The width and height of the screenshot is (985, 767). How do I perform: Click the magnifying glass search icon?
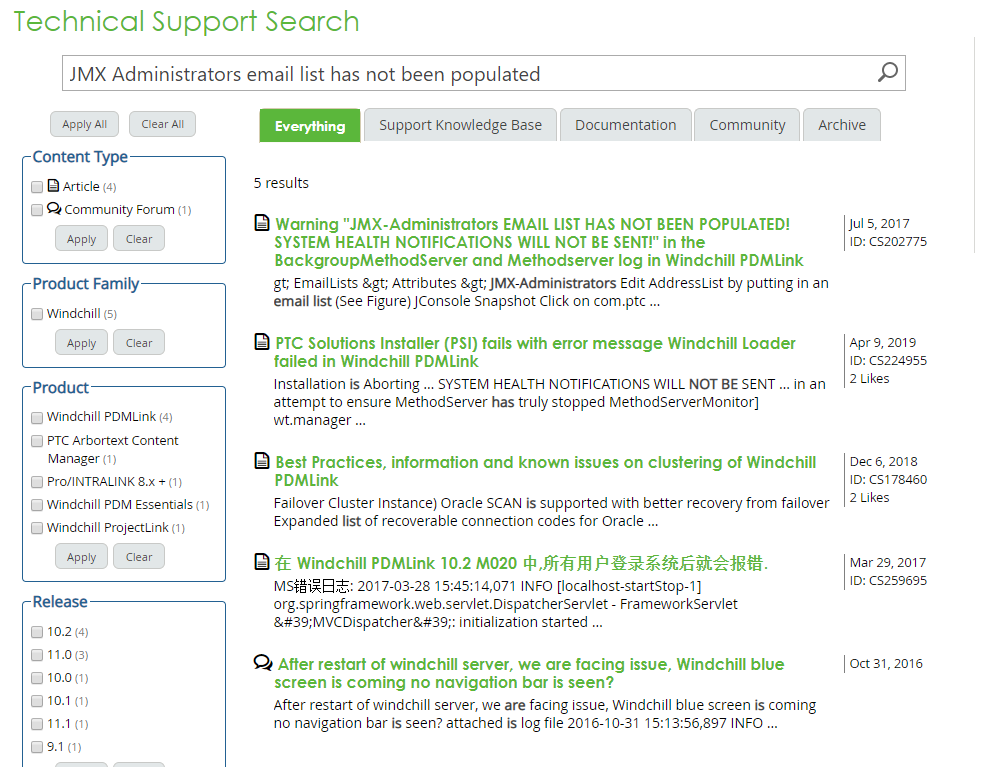(888, 72)
